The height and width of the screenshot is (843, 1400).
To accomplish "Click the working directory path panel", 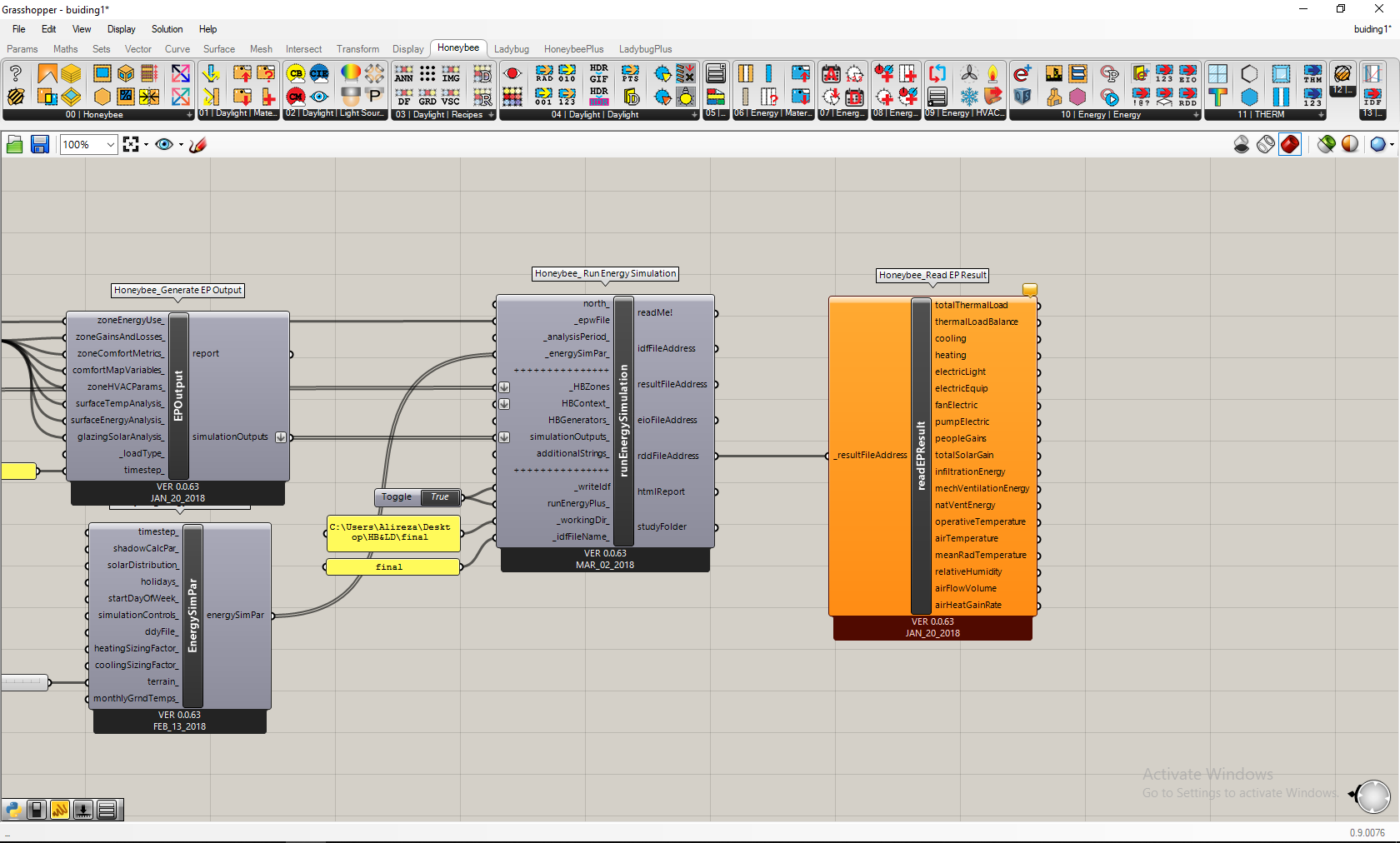I will [x=392, y=533].
